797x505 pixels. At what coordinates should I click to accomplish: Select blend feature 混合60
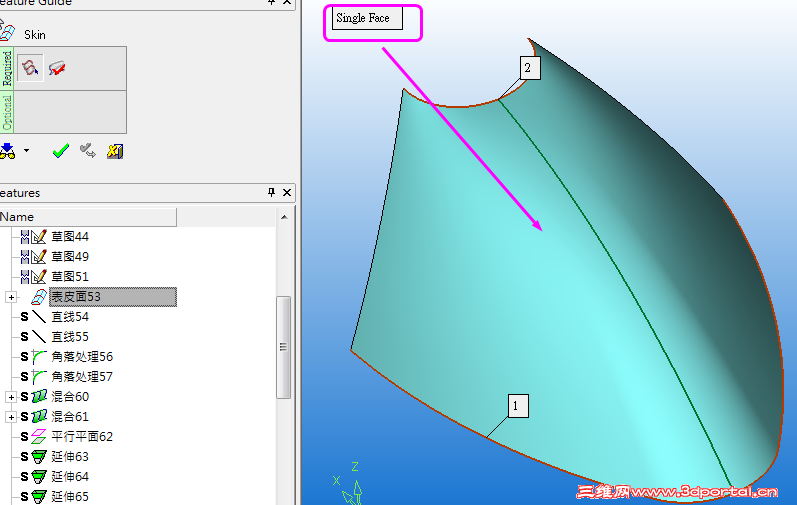click(70, 397)
